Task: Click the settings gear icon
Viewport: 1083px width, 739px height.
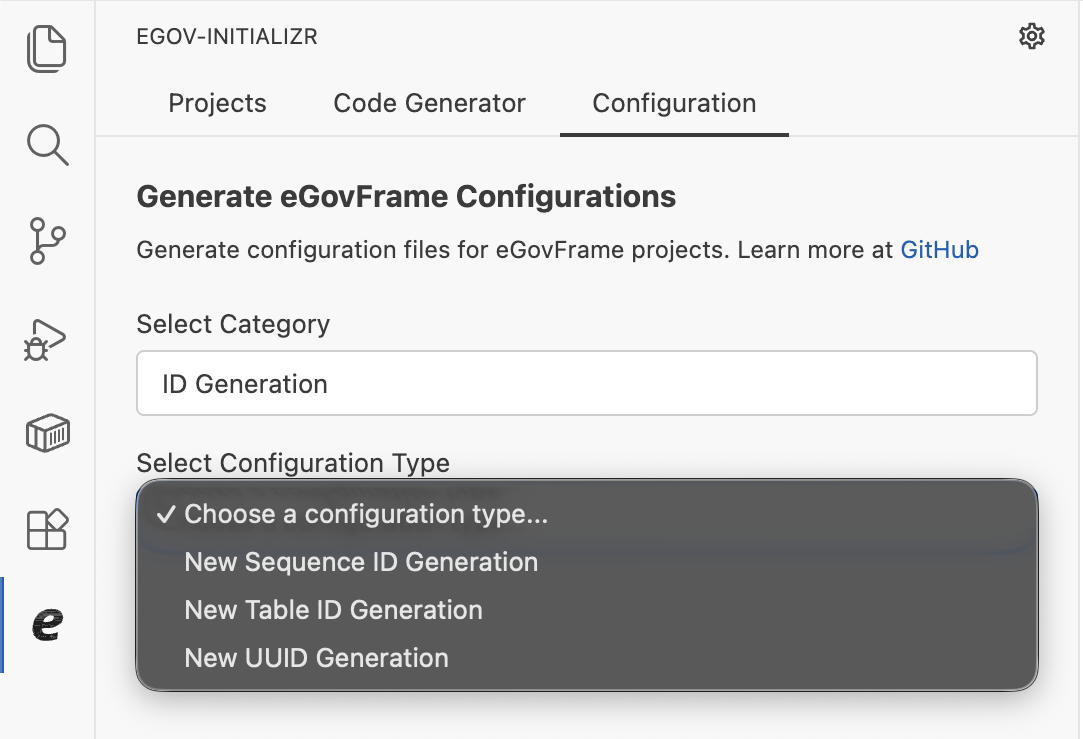Action: pyautogui.click(x=1031, y=37)
